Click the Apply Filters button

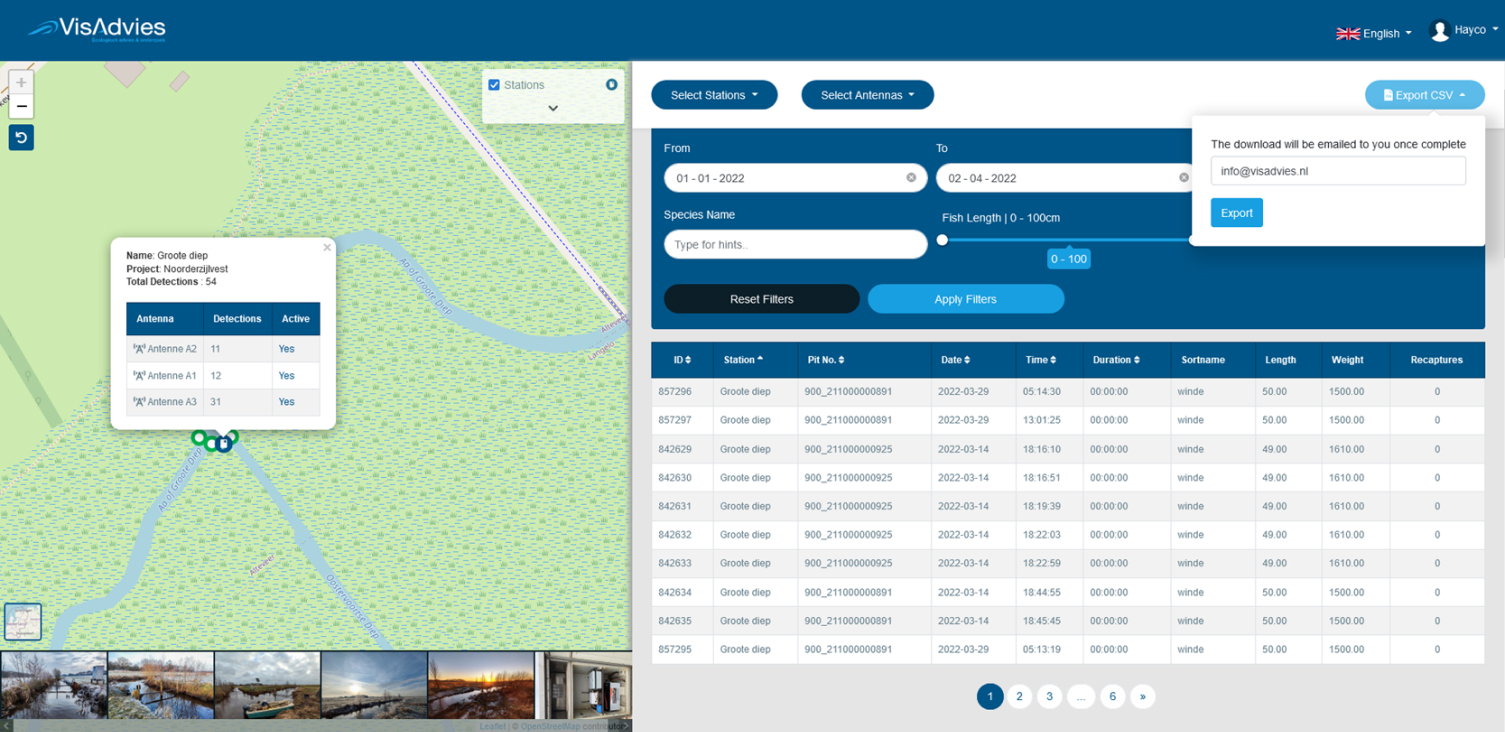click(x=965, y=299)
